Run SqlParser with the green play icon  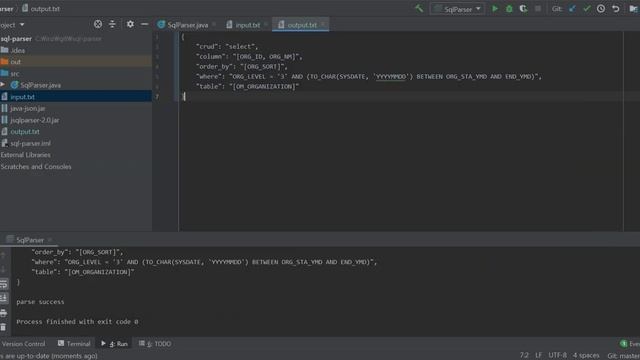click(x=495, y=9)
